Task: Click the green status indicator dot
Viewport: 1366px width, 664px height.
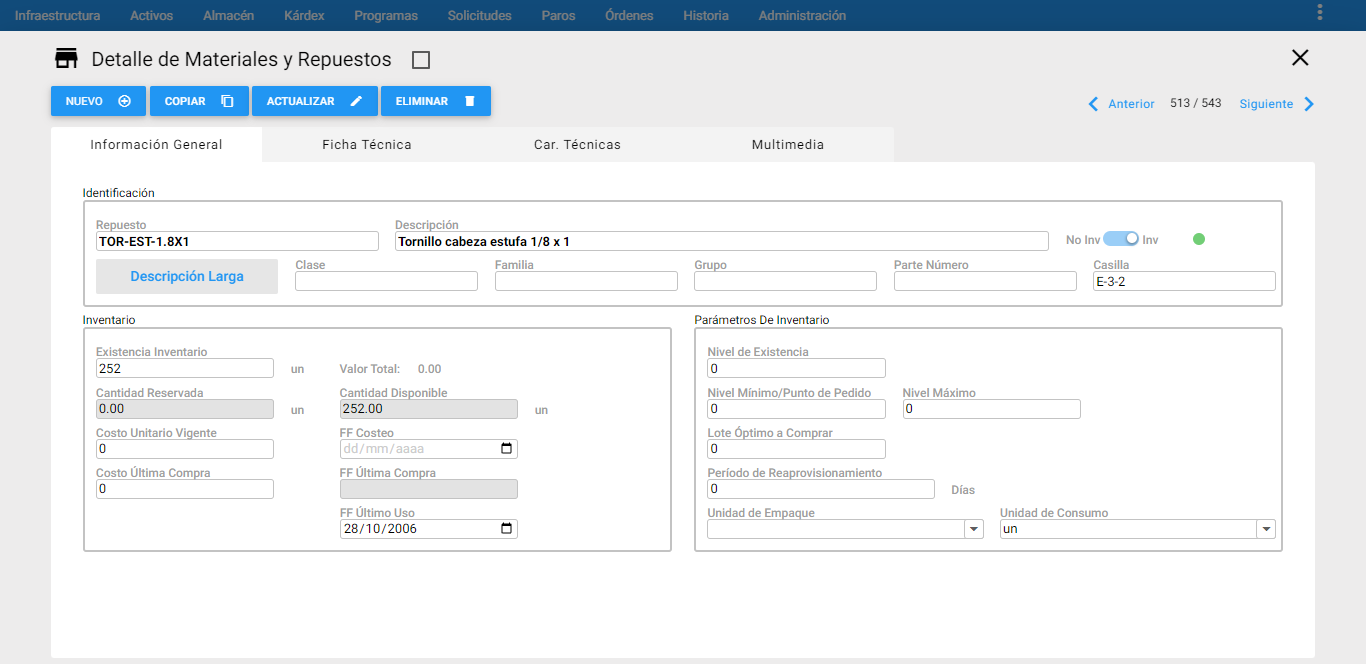Action: pos(1199,239)
